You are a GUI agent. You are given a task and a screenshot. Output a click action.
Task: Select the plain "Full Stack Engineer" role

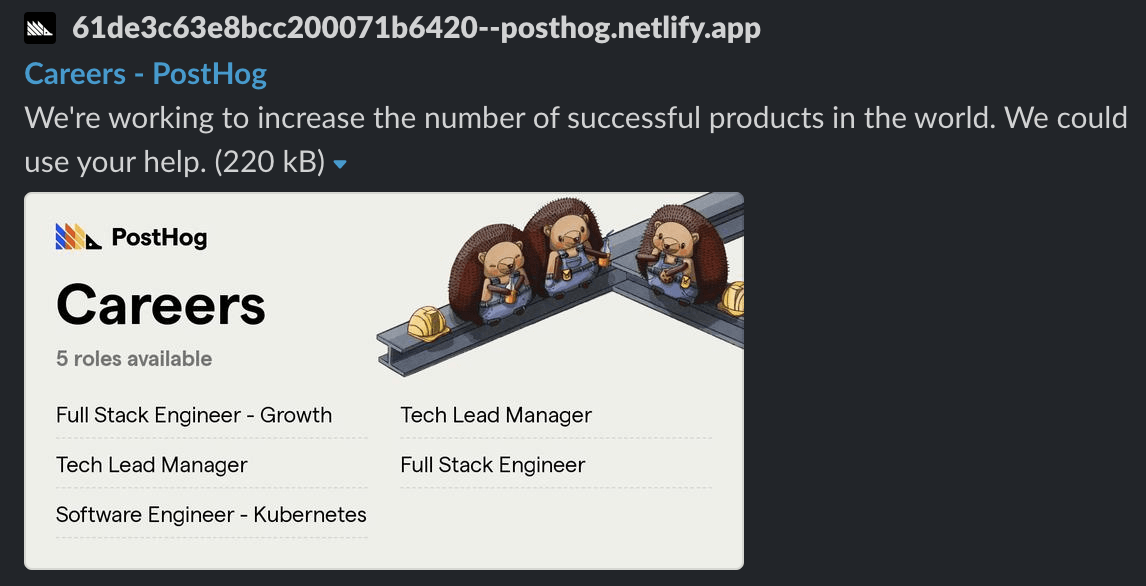point(493,465)
